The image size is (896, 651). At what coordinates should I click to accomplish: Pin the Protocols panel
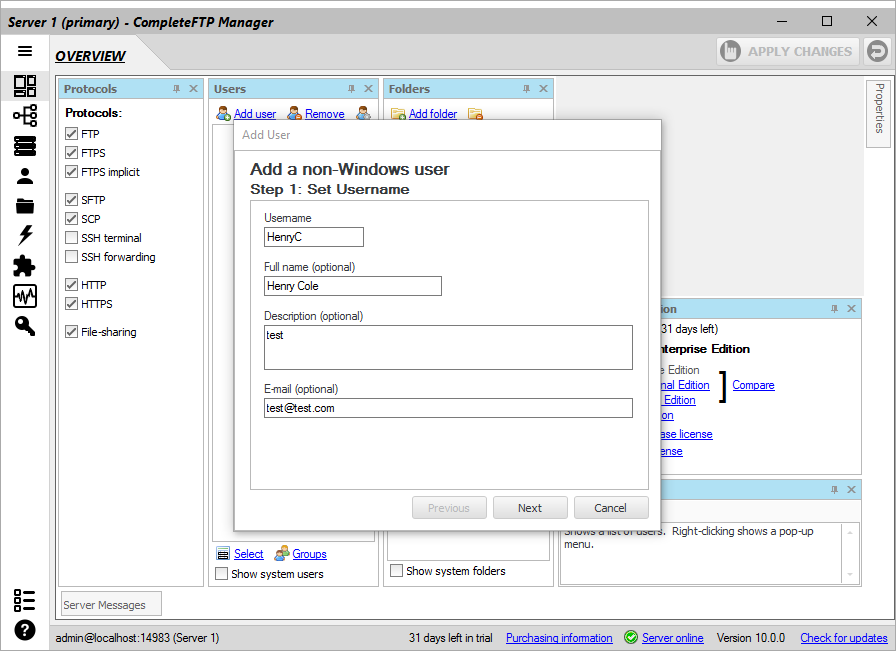pyautogui.click(x=177, y=89)
